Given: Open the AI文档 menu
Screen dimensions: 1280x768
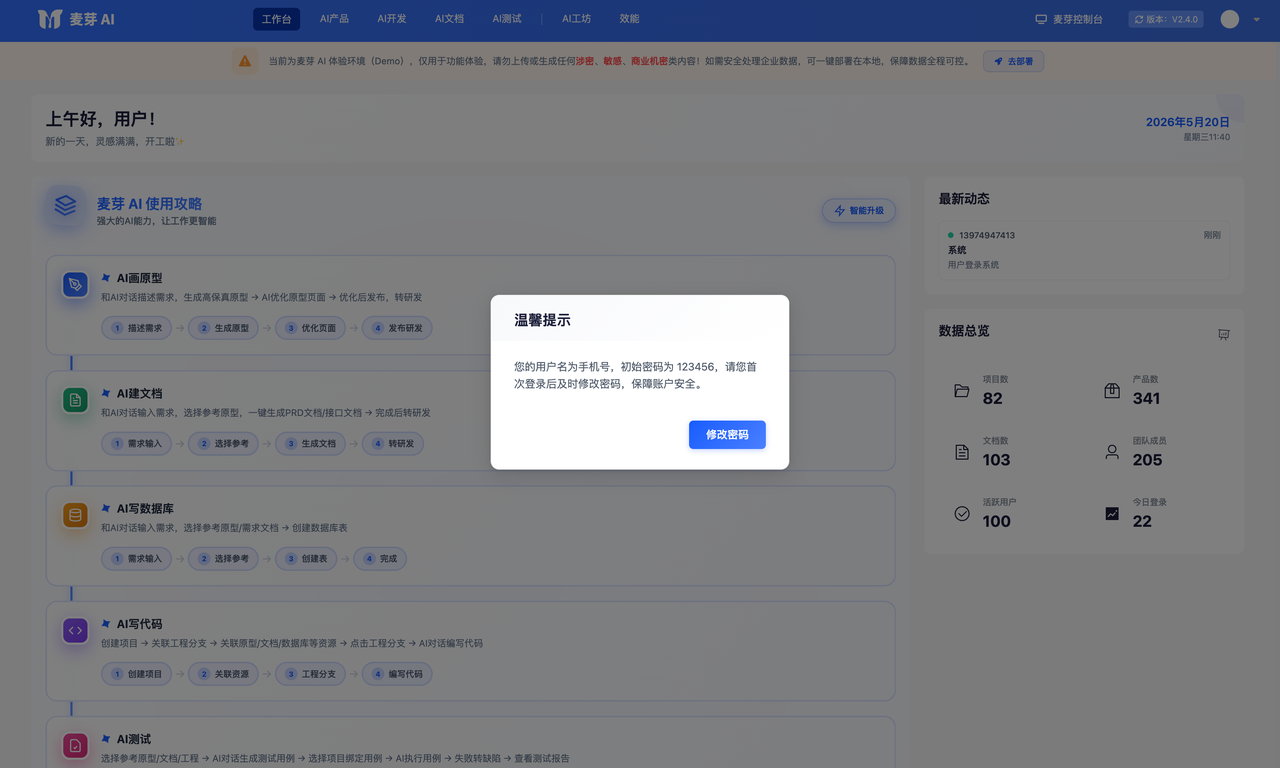Looking at the screenshot, I should pos(449,19).
